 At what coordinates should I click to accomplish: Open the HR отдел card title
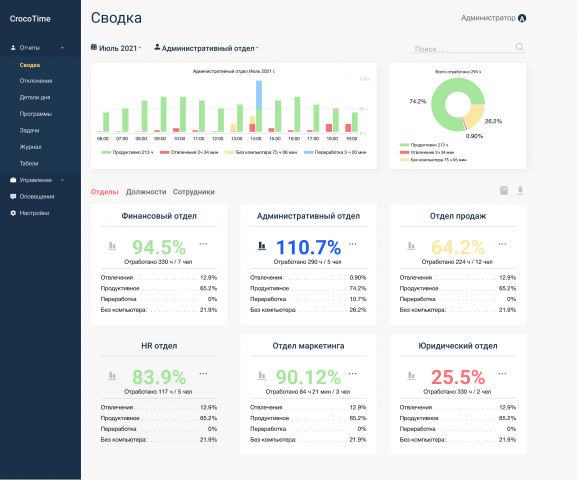pos(159,346)
